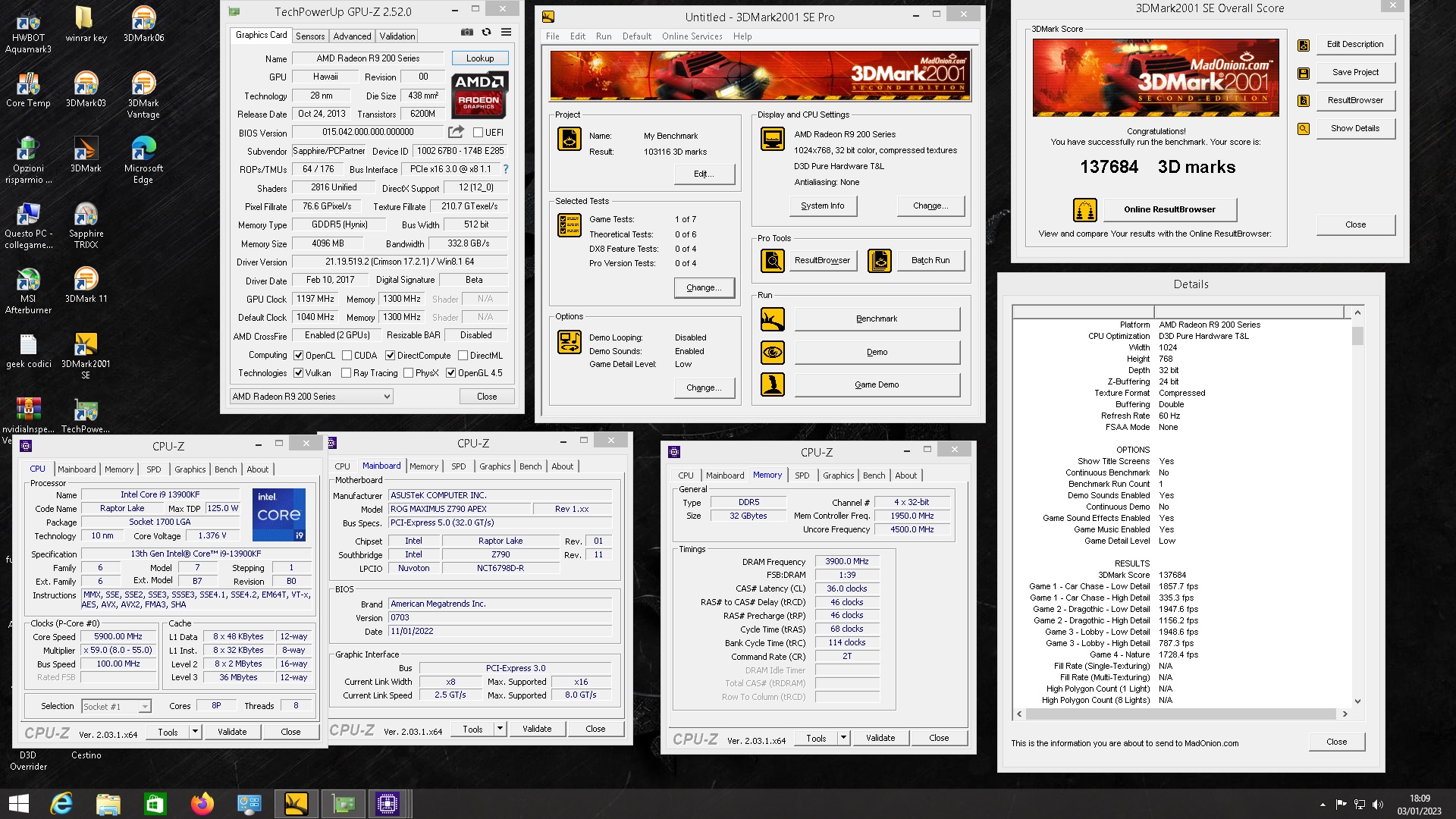Click the System Info button

[822, 206]
